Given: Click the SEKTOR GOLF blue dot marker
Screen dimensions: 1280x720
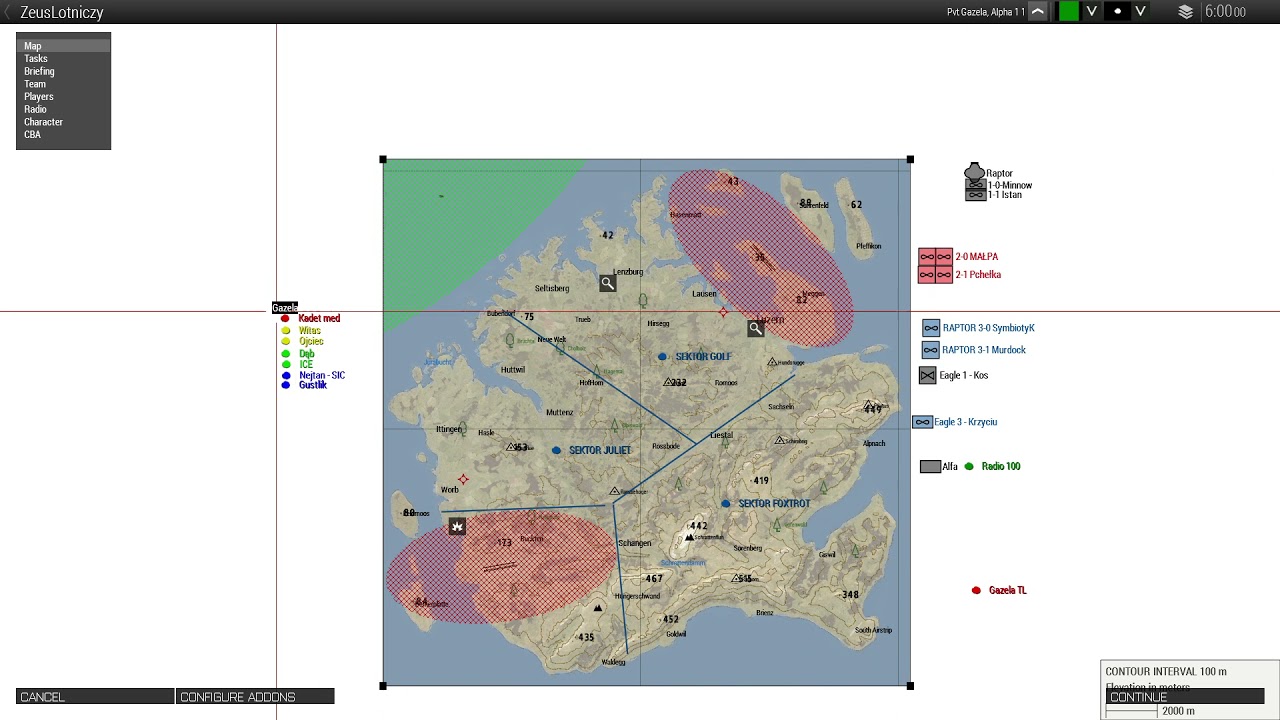Looking at the screenshot, I should pyautogui.click(x=662, y=357).
